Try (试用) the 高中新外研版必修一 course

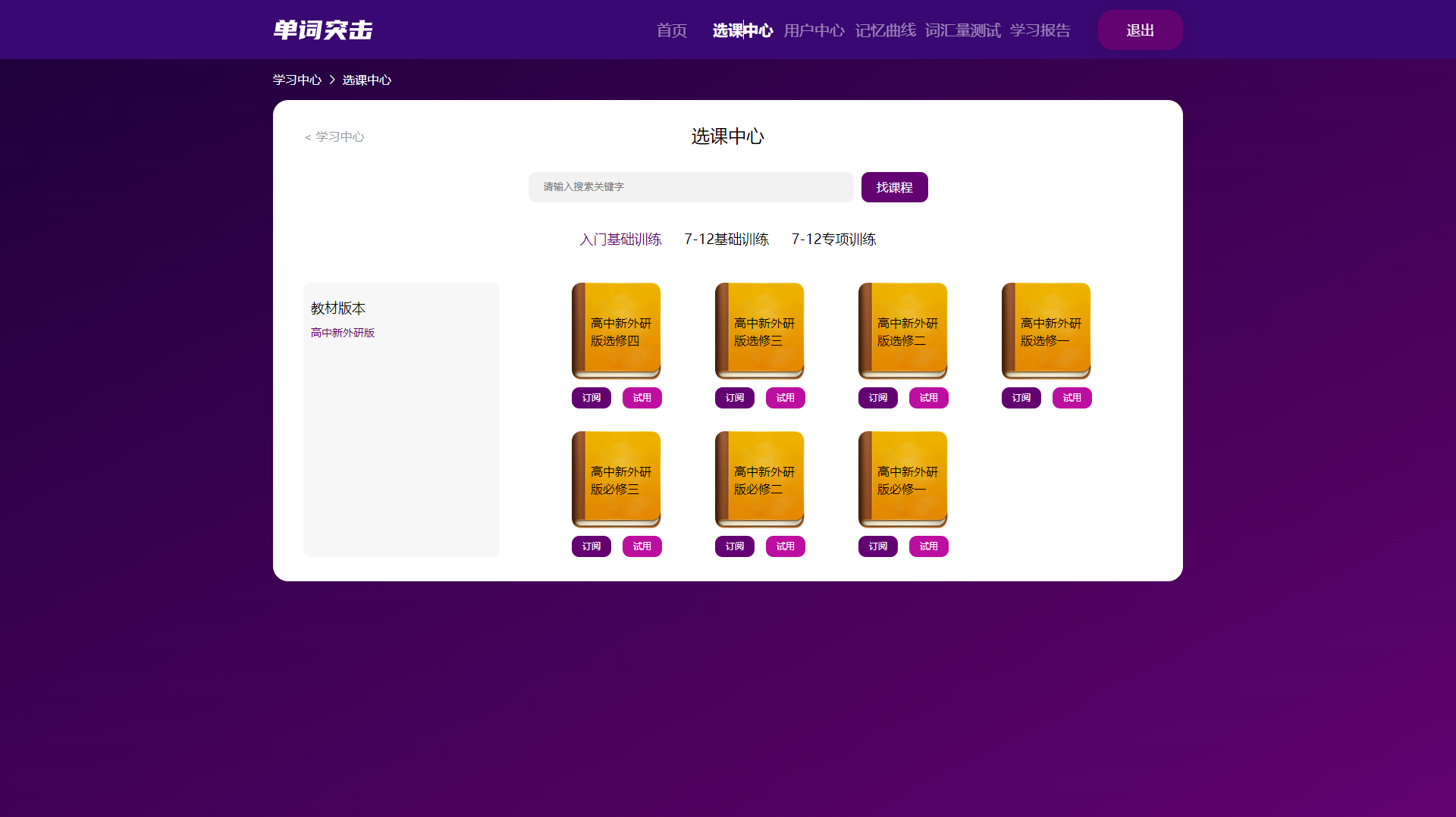coord(928,546)
